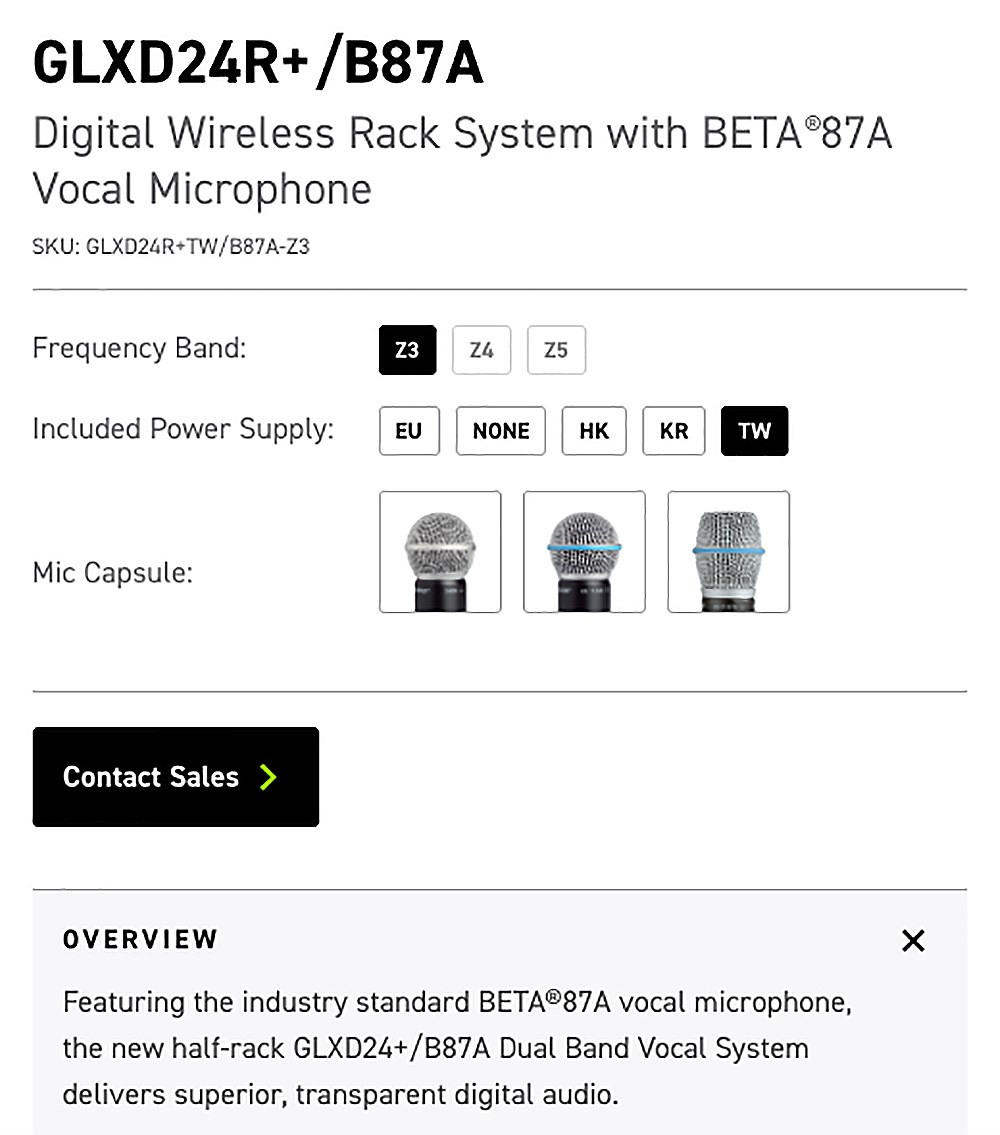The image size is (1000, 1135).
Task: Click the Included Power Supply label
Action: [183, 429]
